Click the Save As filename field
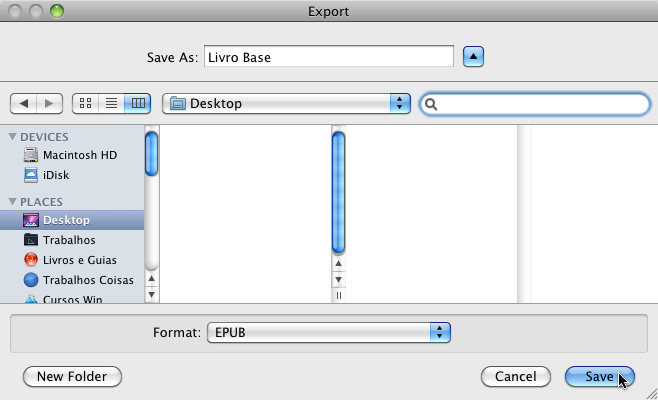The height and width of the screenshot is (400, 658). pyautogui.click(x=329, y=57)
